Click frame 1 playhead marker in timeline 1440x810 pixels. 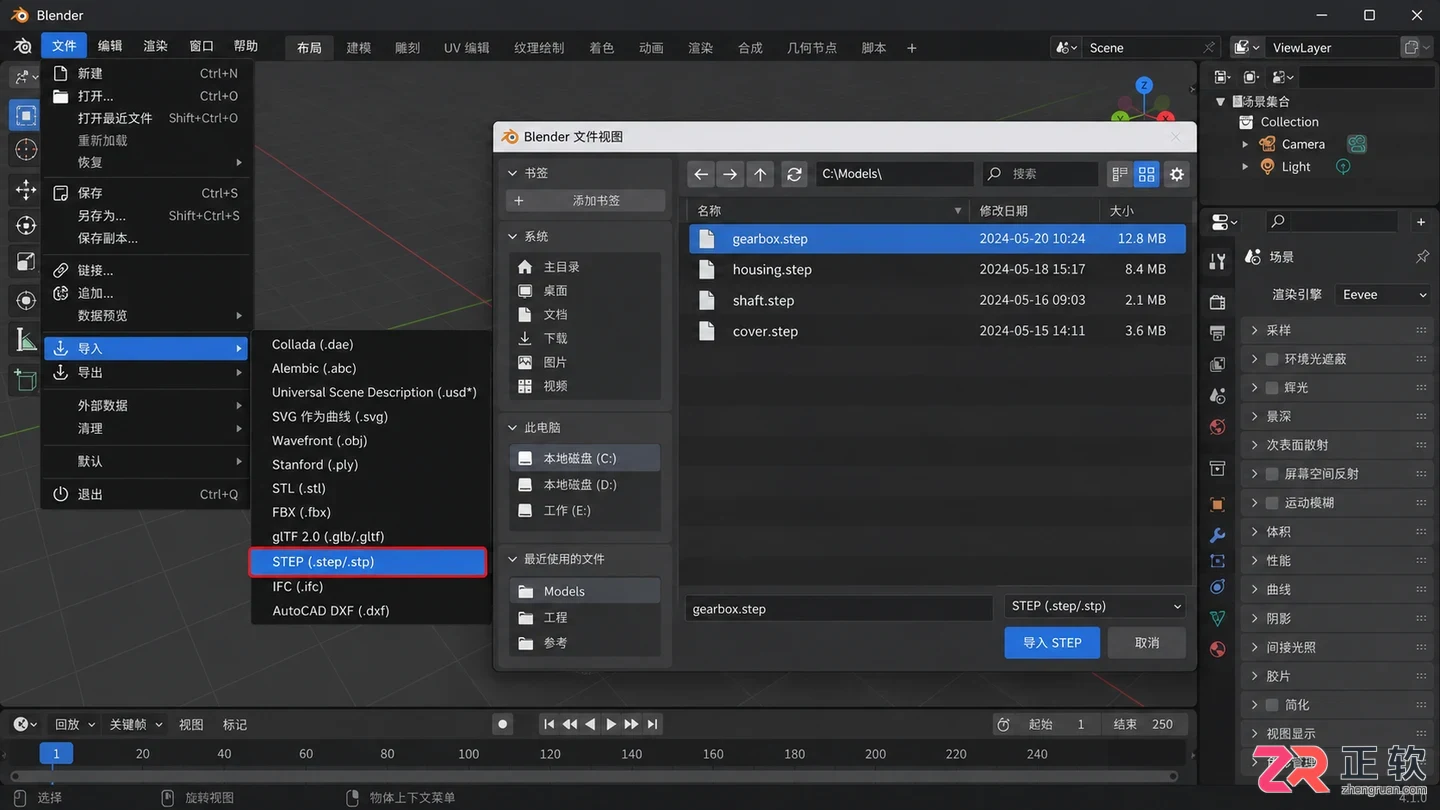click(x=56, y=754)
